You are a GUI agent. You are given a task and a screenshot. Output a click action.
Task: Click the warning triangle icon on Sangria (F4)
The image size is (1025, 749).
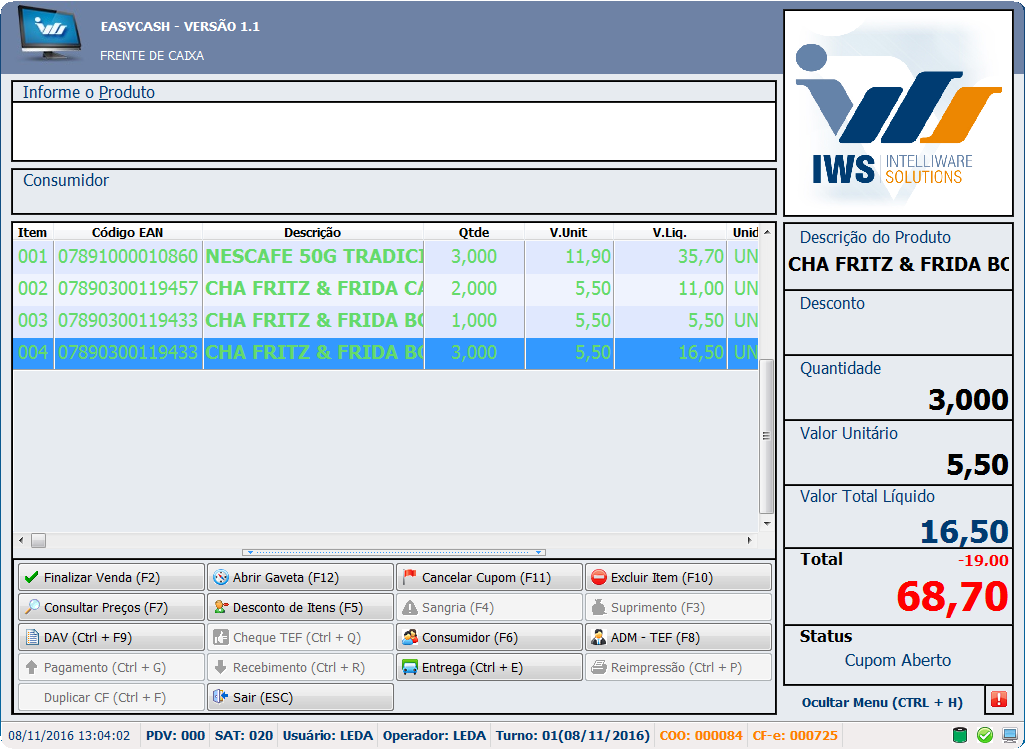click(x=410, y=607)
